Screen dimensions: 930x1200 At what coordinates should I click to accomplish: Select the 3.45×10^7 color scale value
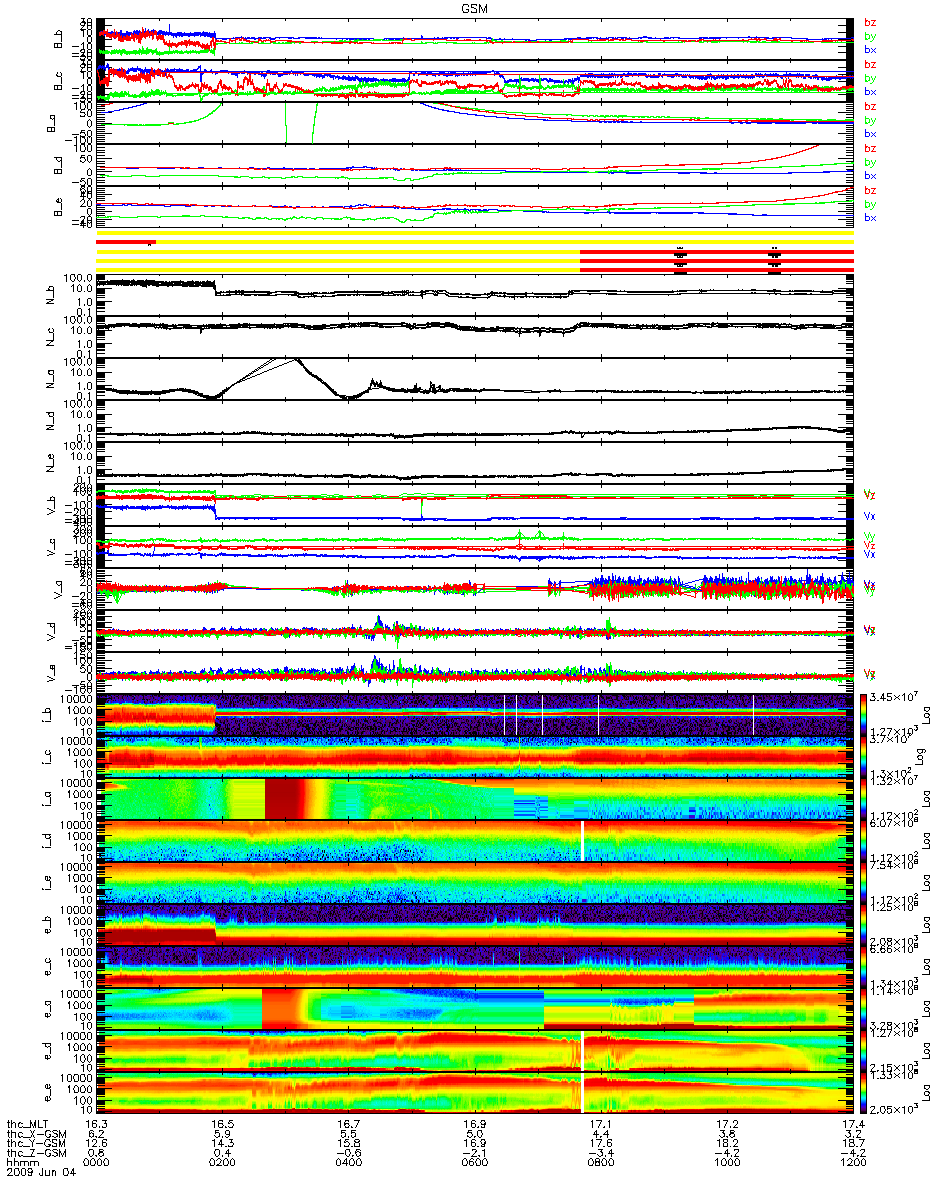pos(892,695)
